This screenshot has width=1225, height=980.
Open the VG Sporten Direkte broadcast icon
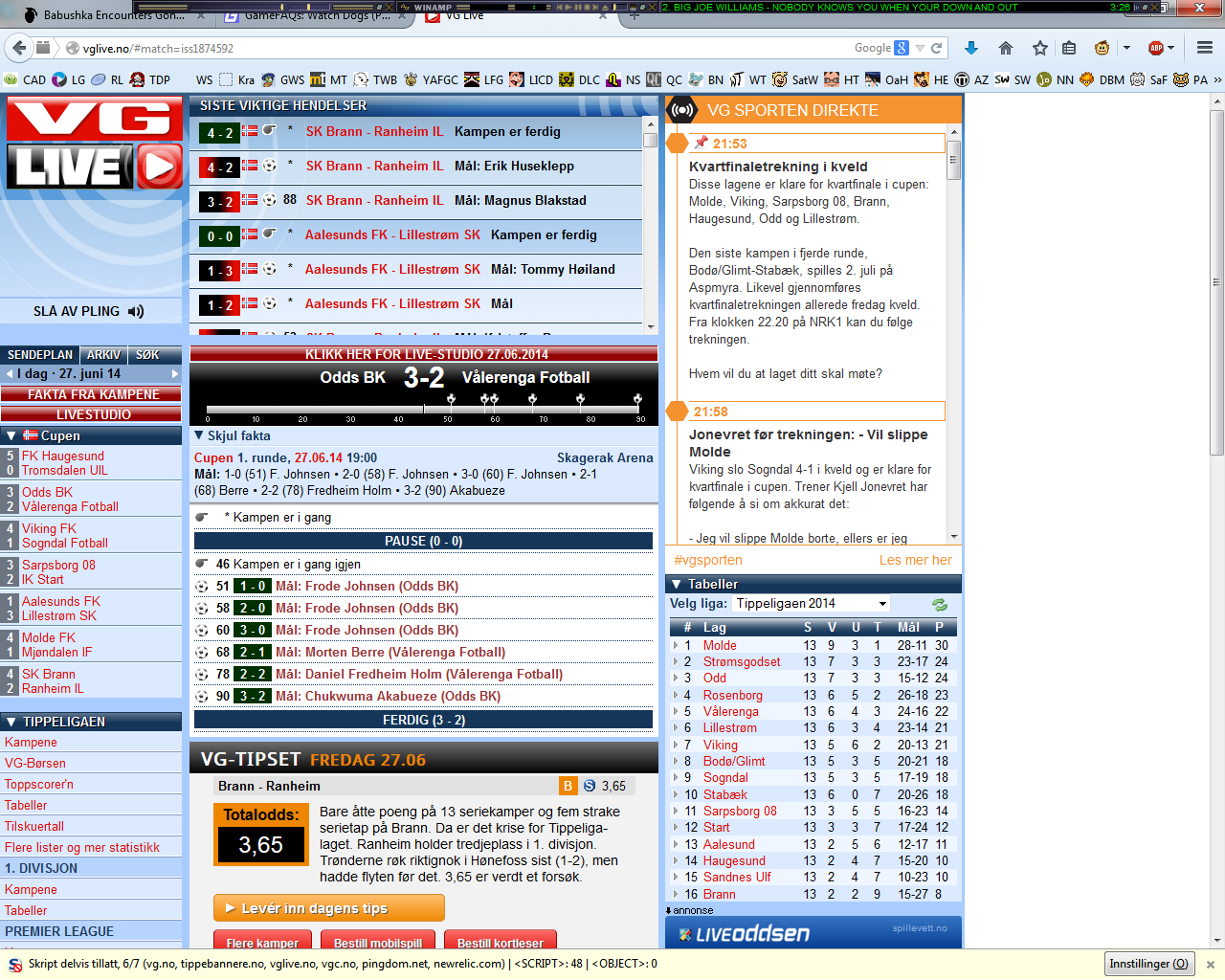pyautogui.click(x=682, y=110)
